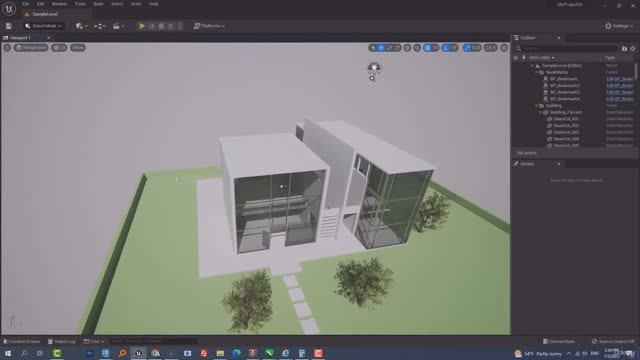This screenshot has height=360, width=640.
Task: Change the grid snap size value
Action: pos(436,48)
